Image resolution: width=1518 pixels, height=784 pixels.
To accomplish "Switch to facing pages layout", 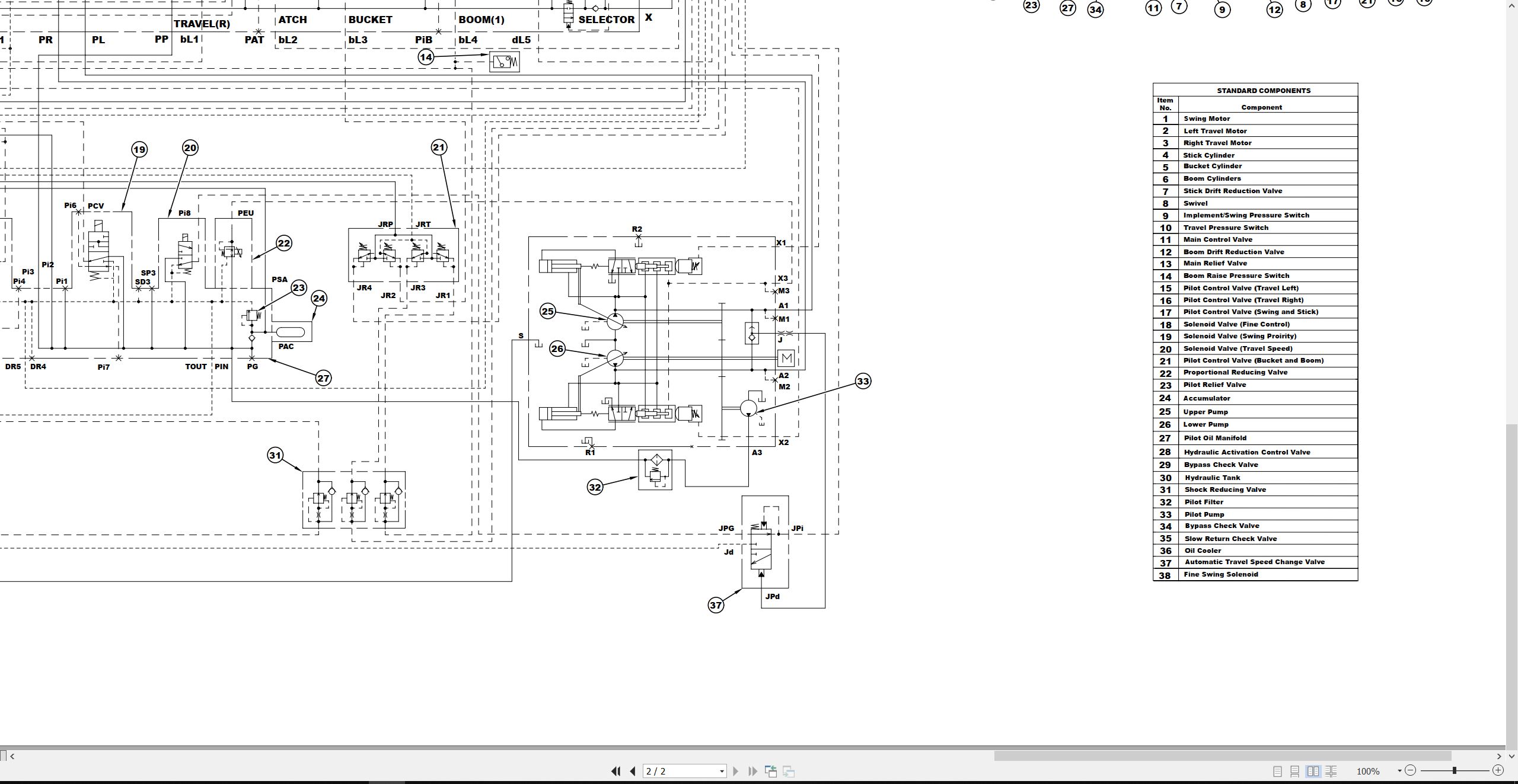I will tap(1313, 771).
